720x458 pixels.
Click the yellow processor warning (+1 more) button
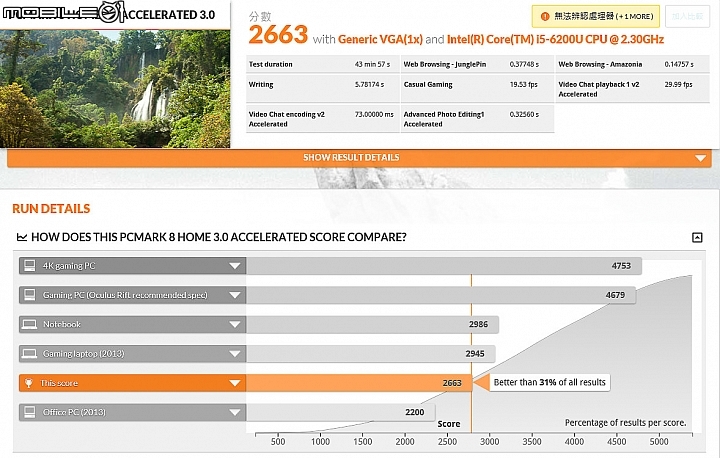[596, 17]
